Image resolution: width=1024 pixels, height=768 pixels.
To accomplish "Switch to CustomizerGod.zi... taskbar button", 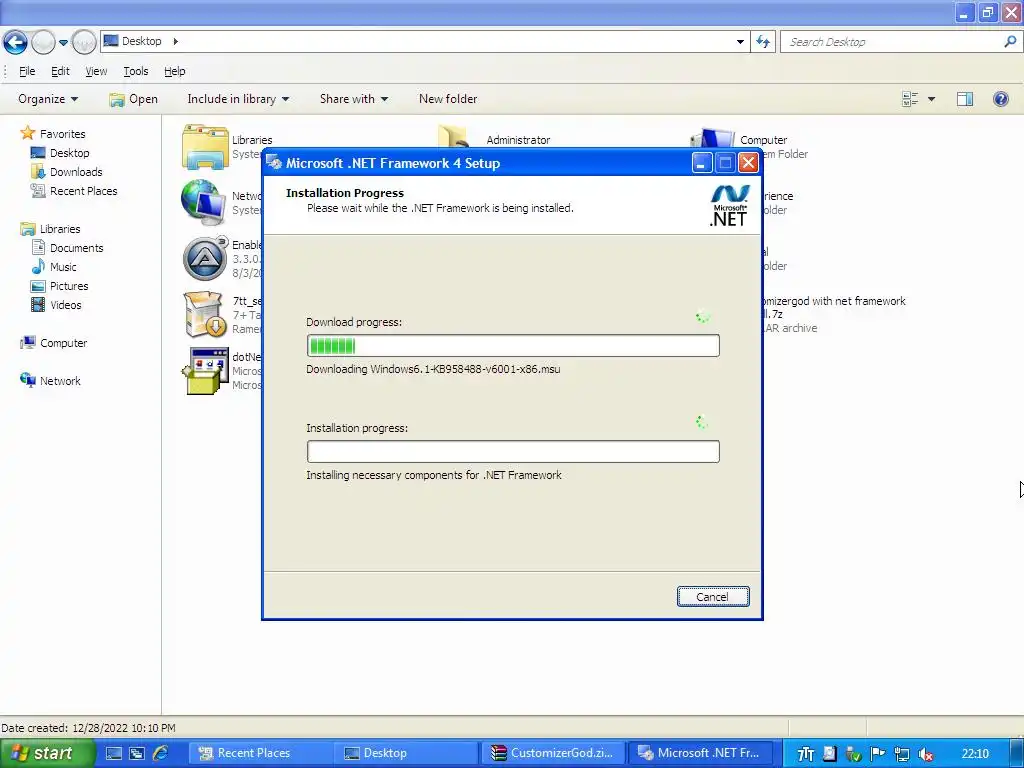I will click(x=554, y=753).
